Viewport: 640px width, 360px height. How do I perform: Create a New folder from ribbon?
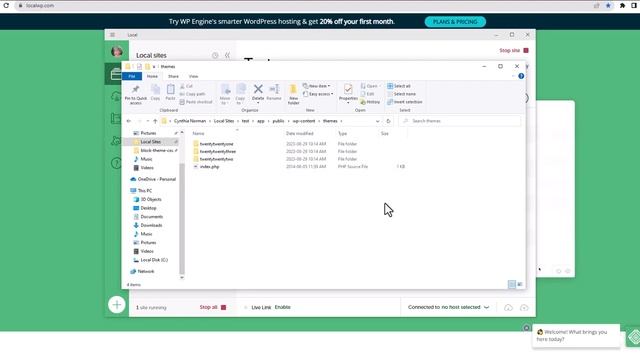293,94
